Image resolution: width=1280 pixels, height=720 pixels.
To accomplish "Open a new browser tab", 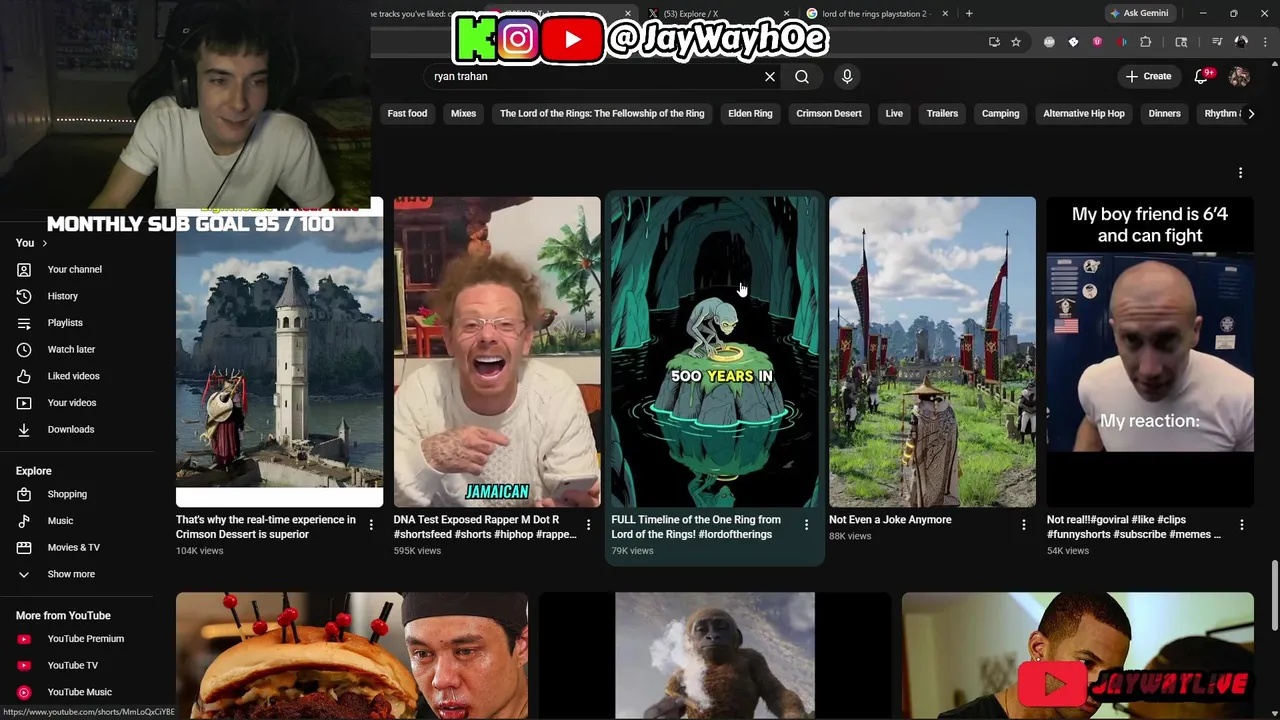I will pyautogui.click(x=969, y=13).
